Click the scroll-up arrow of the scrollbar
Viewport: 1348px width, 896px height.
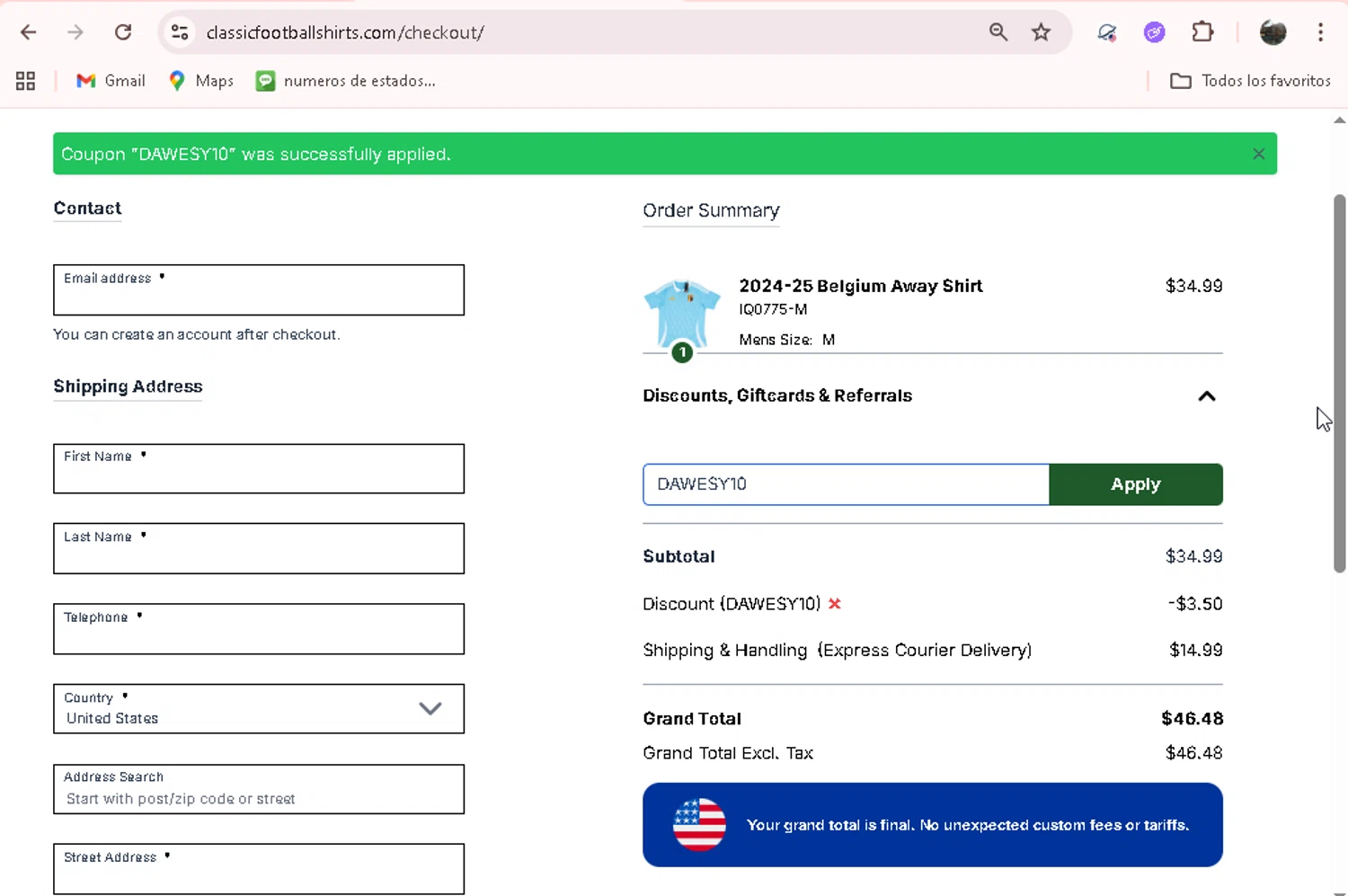tap(1339, 120)
